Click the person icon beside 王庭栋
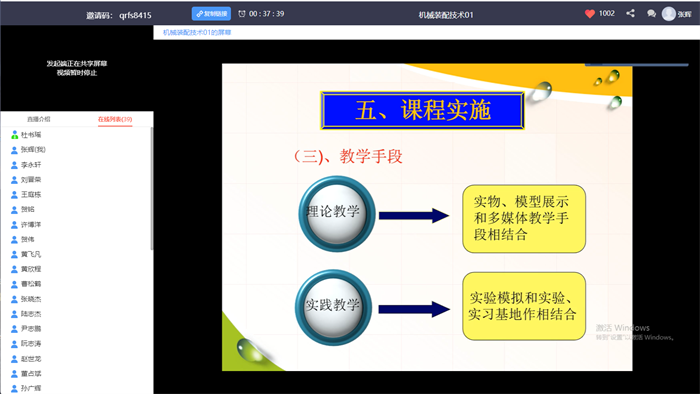The image size is (700, 394). click(x=14, y=195)
